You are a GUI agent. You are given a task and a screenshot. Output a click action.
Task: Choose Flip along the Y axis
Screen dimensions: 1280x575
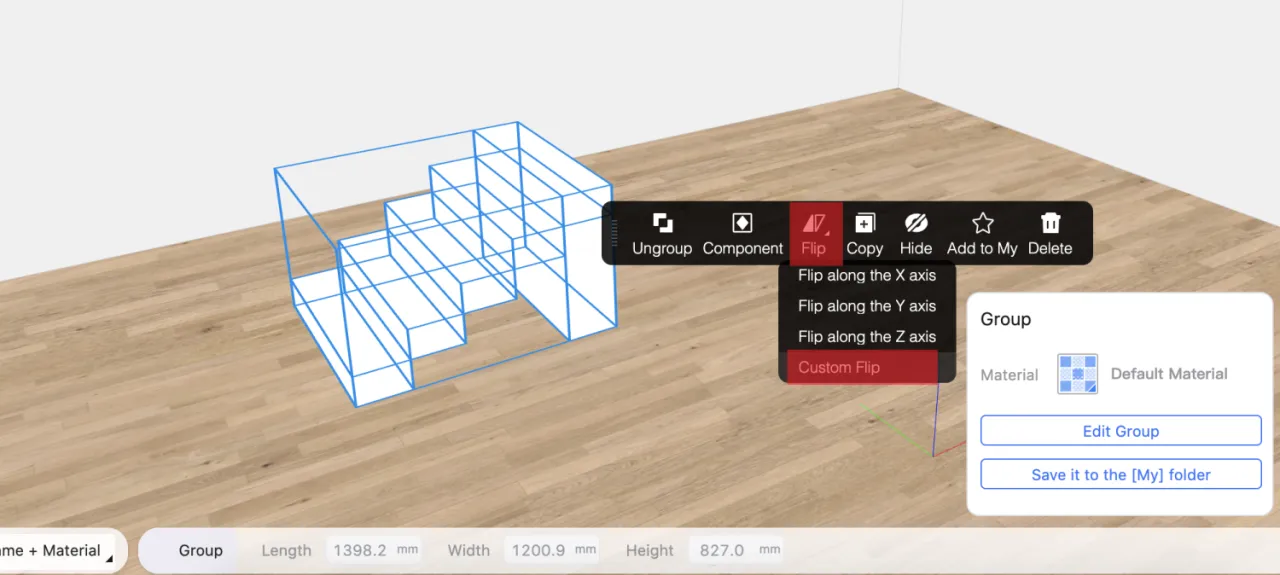[x=866, y=306]
